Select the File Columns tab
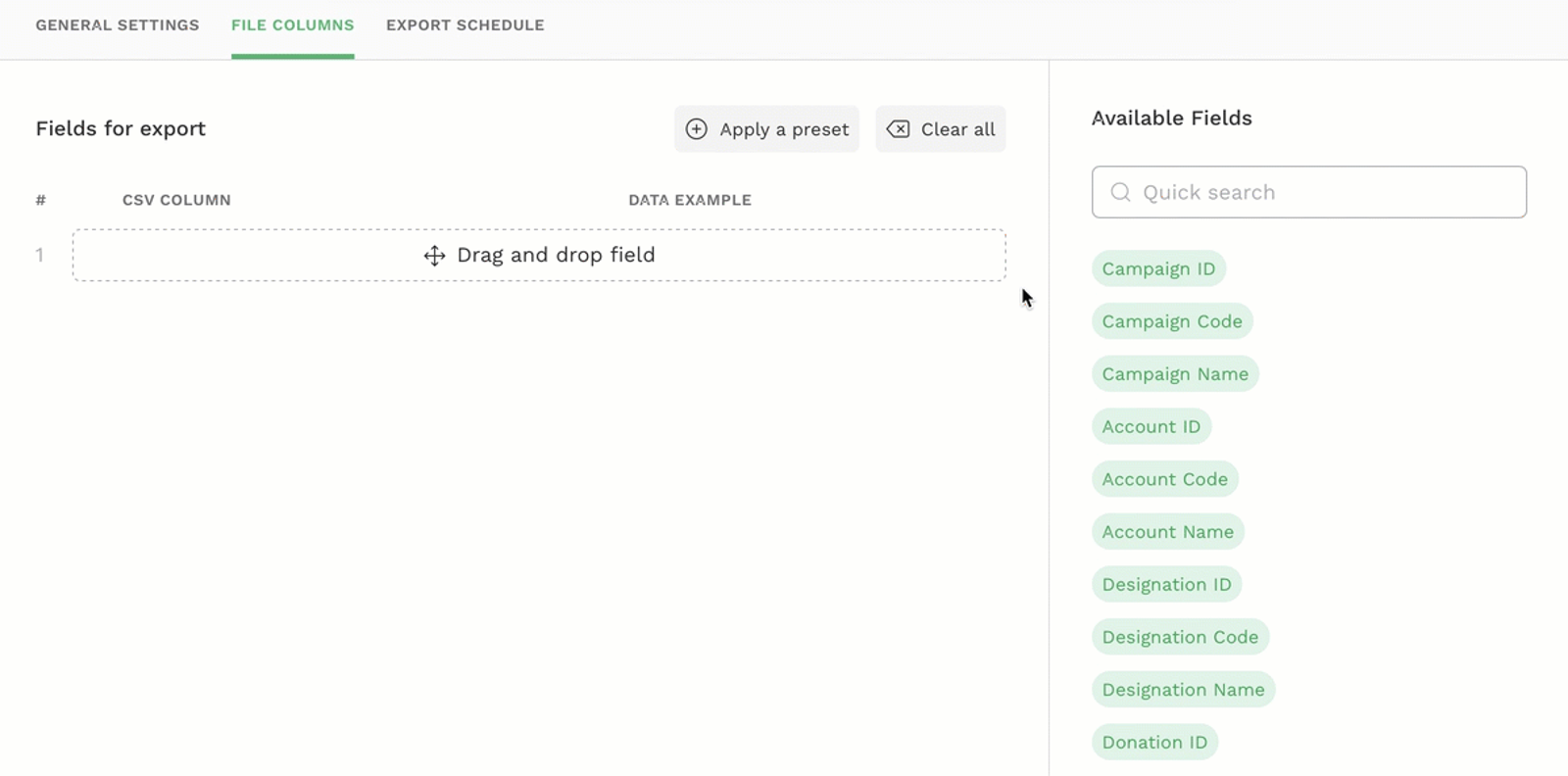Screen dimensions: 1568x776 point(292,25)
